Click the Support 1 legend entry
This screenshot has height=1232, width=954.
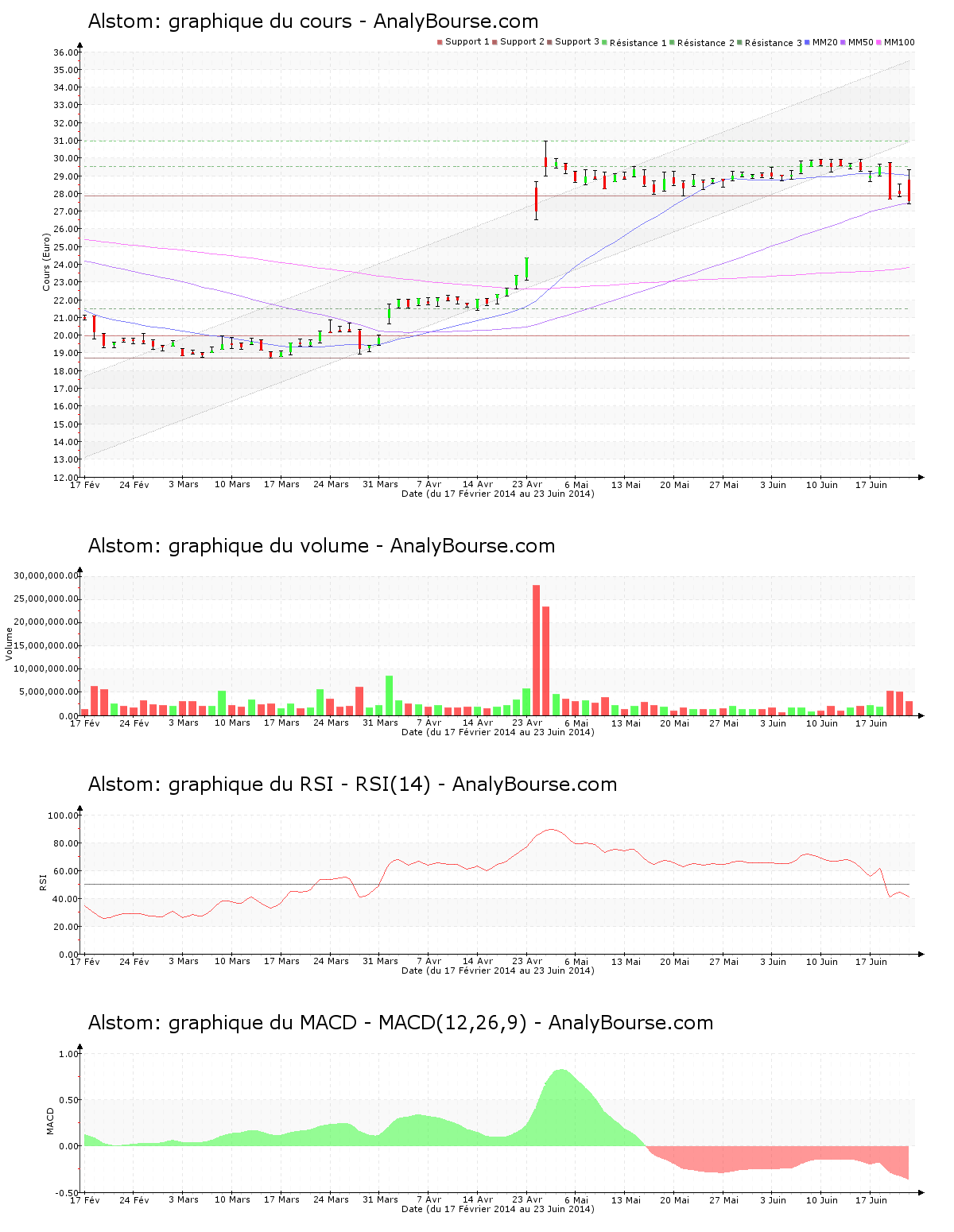tap(463, 42)
